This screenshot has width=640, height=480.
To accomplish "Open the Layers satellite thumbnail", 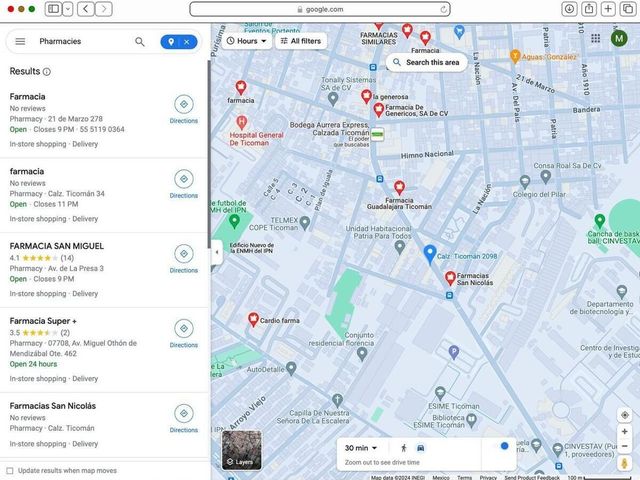I will pos(241,450).
